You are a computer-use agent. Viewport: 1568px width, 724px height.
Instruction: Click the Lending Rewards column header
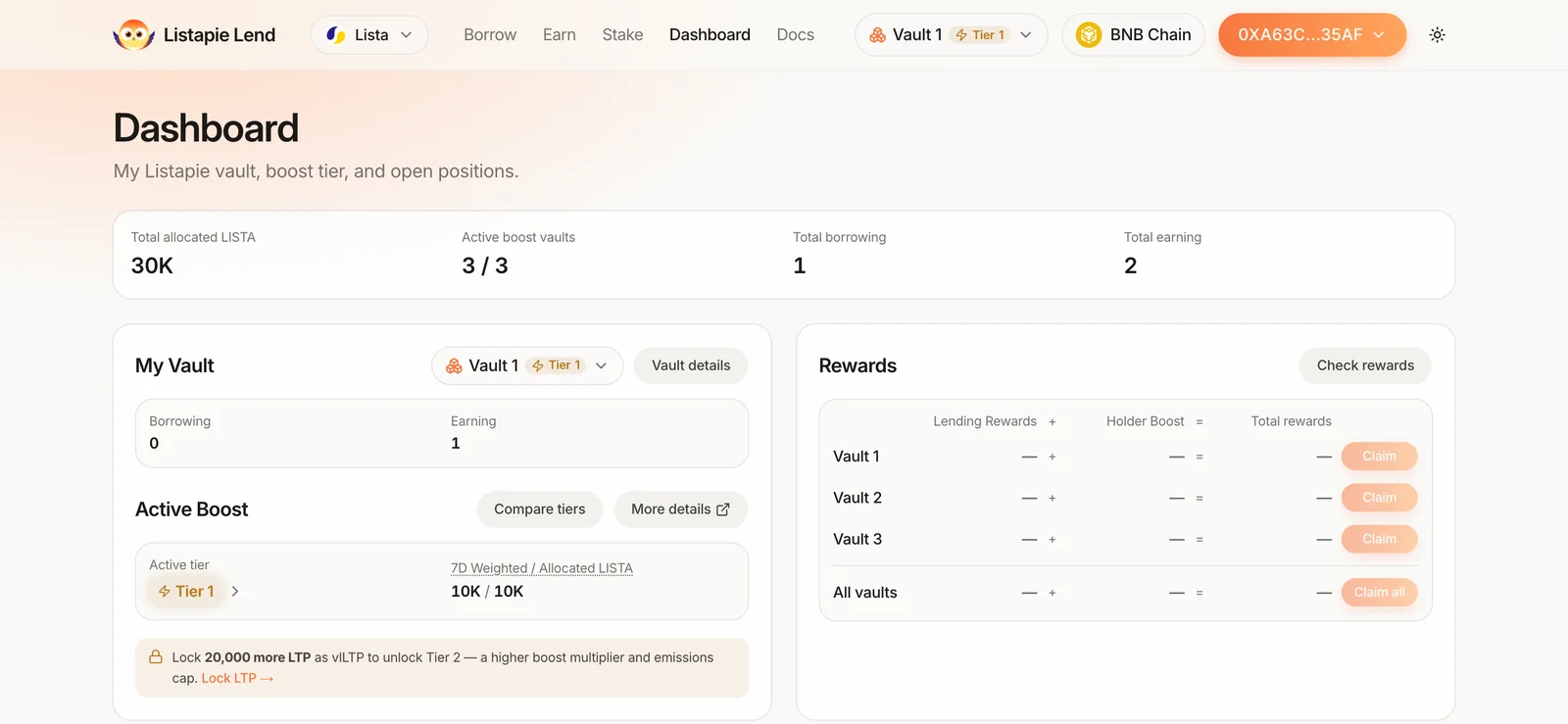pos(985,421)
